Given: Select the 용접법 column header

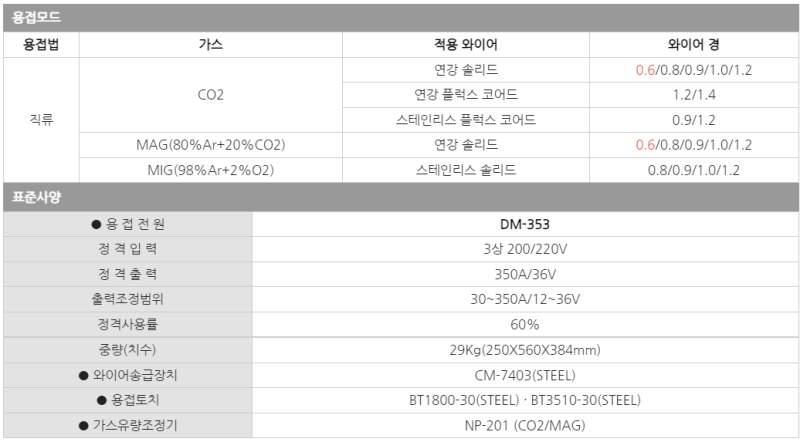Looking at the screenshot, I should coord(41,45).
